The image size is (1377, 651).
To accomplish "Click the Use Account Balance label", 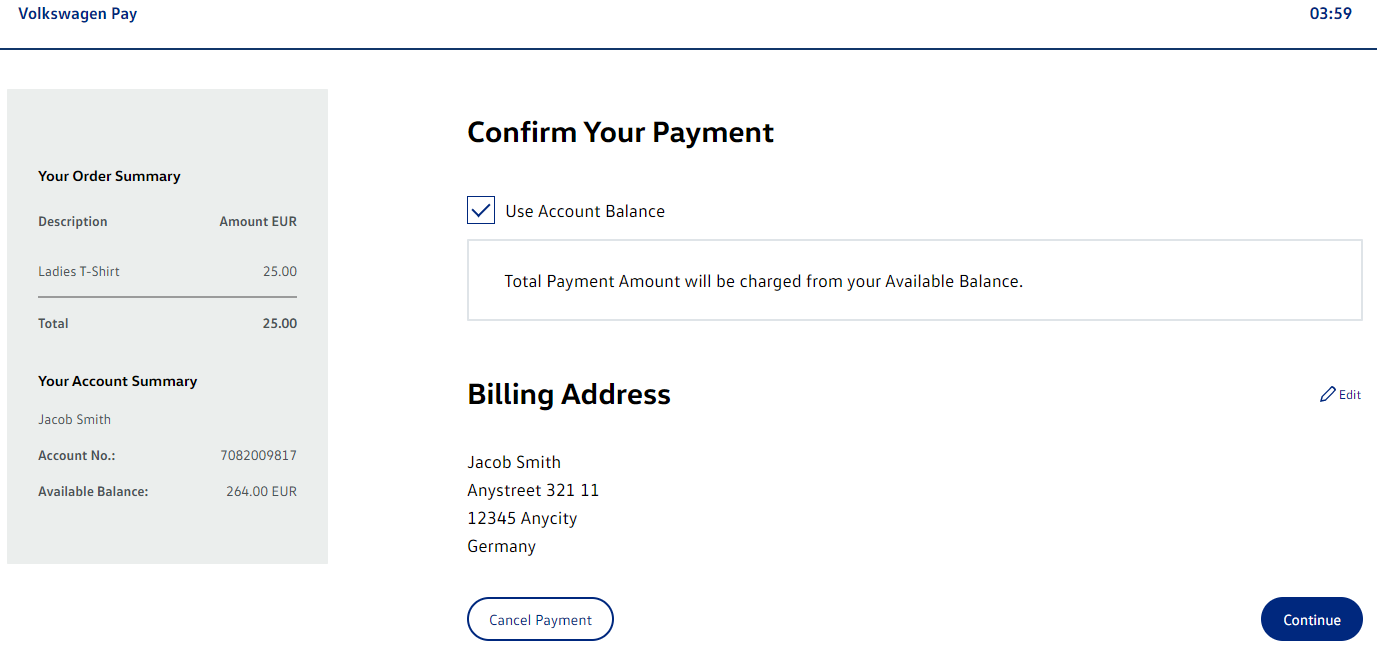I will pos(585,211).
